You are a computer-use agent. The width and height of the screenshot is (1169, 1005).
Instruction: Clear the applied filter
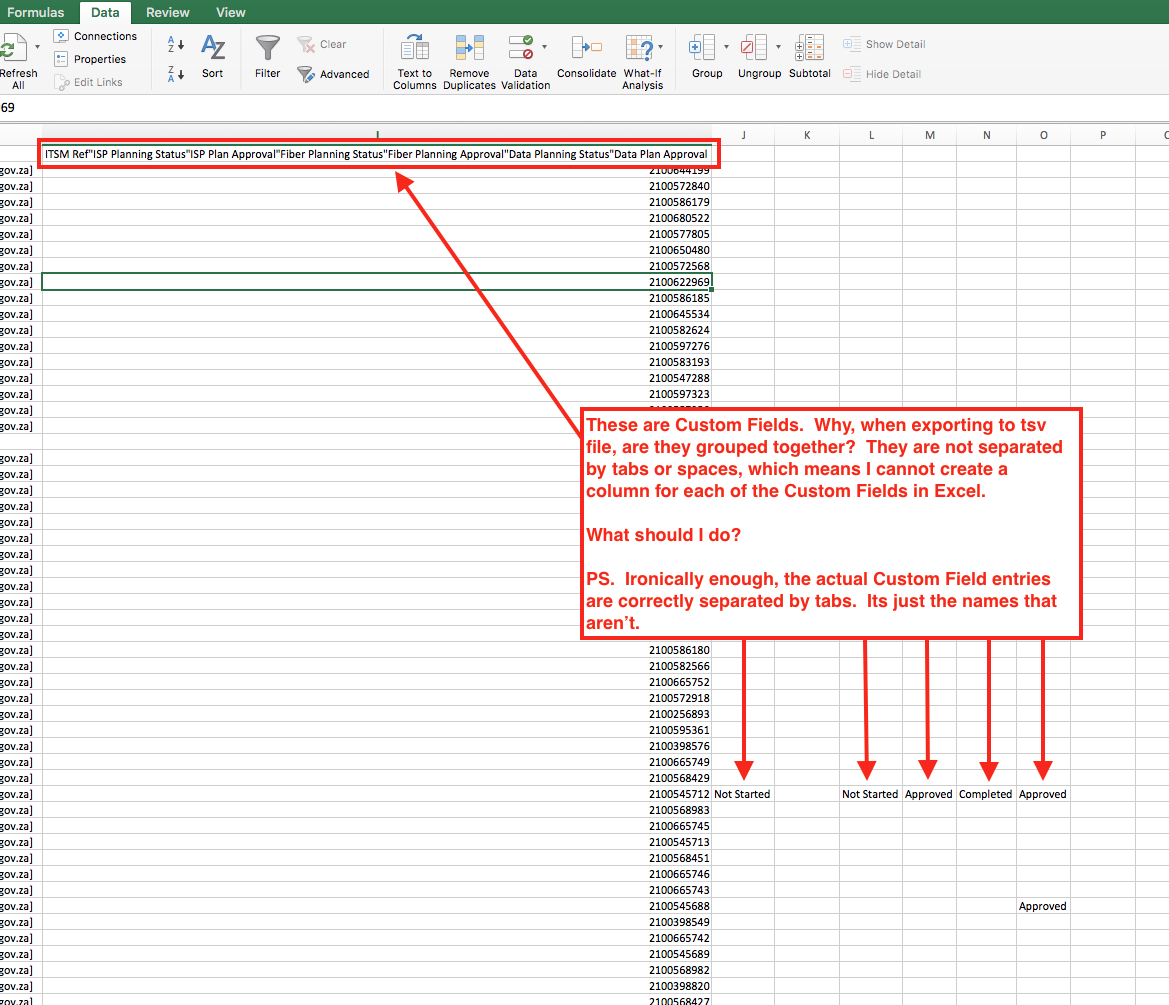click(322, 44)
